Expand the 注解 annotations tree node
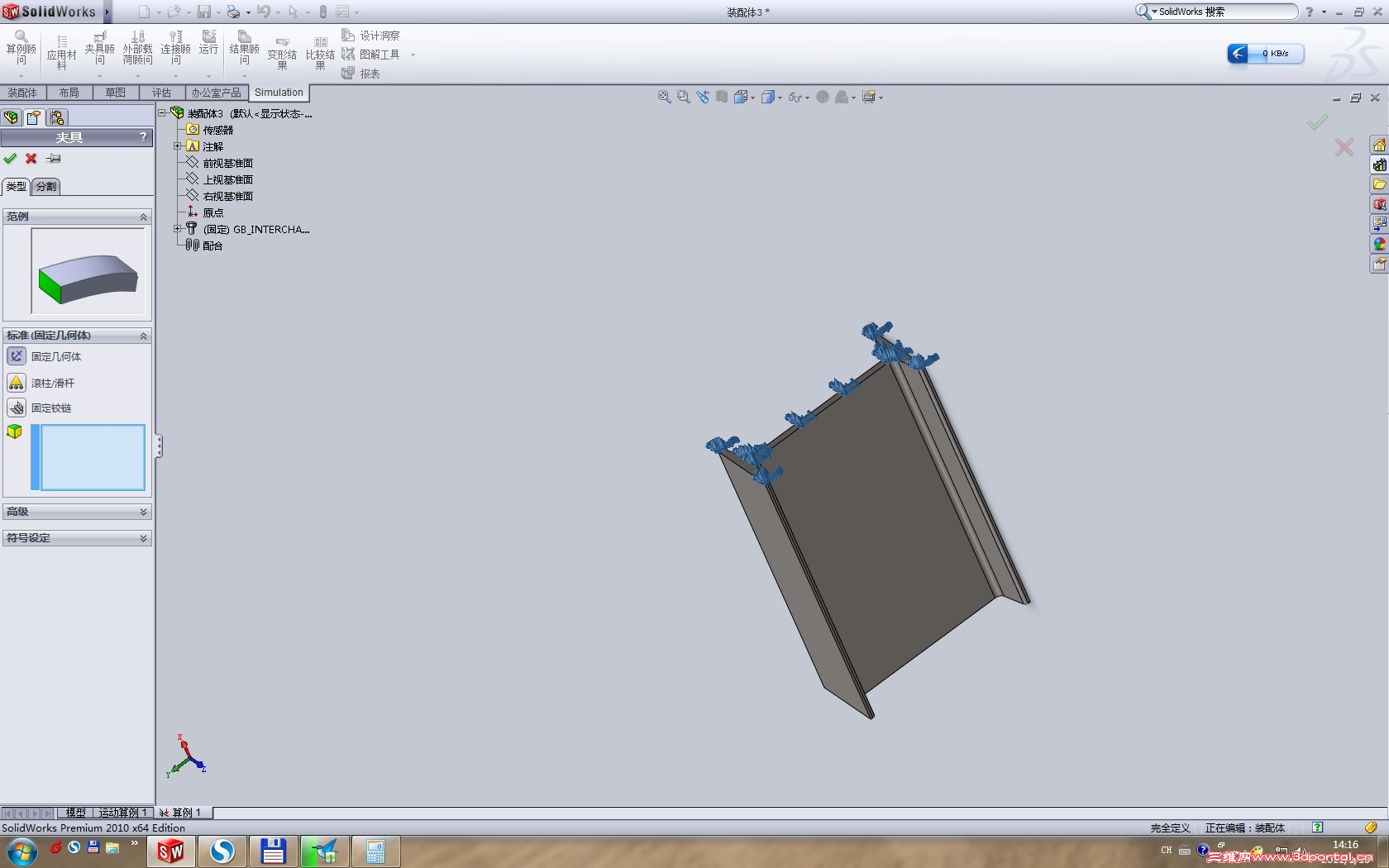1389x868 pixels. (x=177, y=146)
